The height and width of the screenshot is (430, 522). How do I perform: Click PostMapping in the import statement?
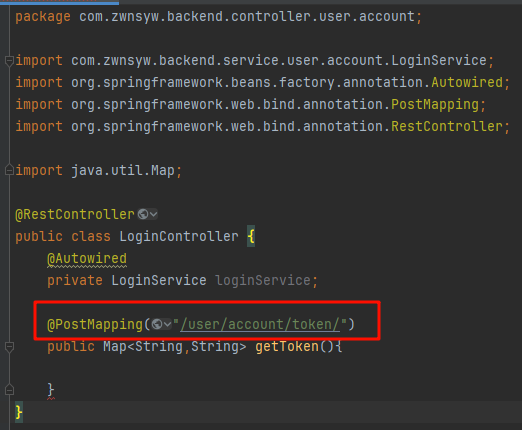click(x=435, y=105)
